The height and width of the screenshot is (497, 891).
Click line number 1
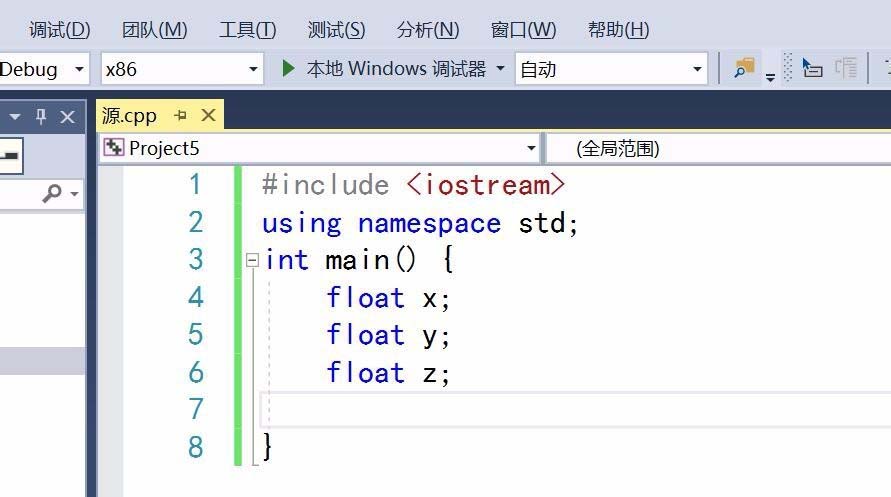click(x=195, y=184)
